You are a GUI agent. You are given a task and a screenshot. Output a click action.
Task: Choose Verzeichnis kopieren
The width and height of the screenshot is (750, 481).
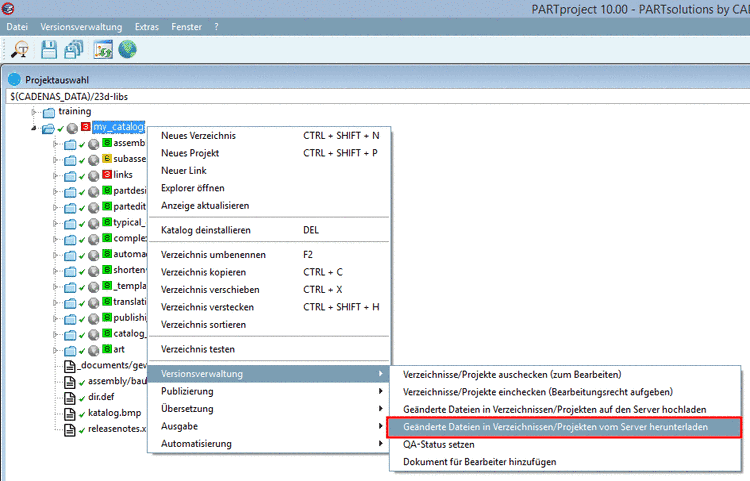pyautogui.click(x=269, y=272)
